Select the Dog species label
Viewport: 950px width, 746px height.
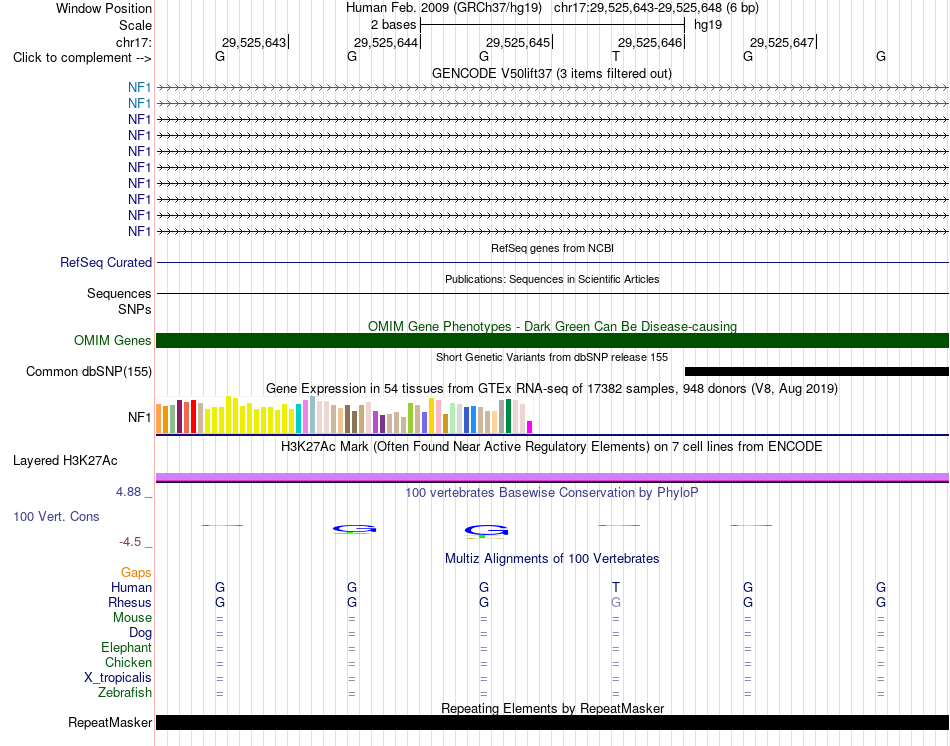click(141, 633)
